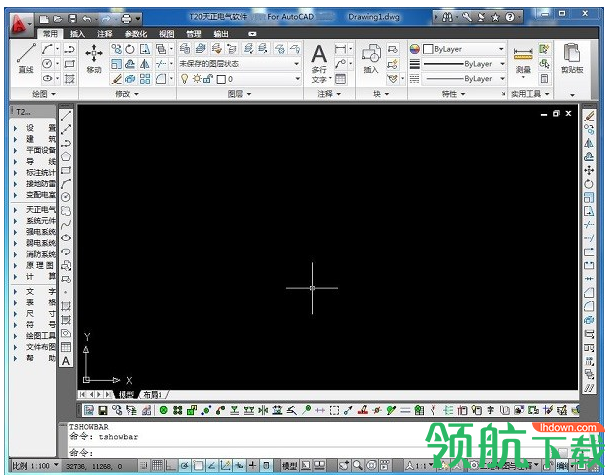This screenshot has width=605, height=475.
Task: Click the green circle icon in Tianzheng toolbar
Action: click(164, 410)
